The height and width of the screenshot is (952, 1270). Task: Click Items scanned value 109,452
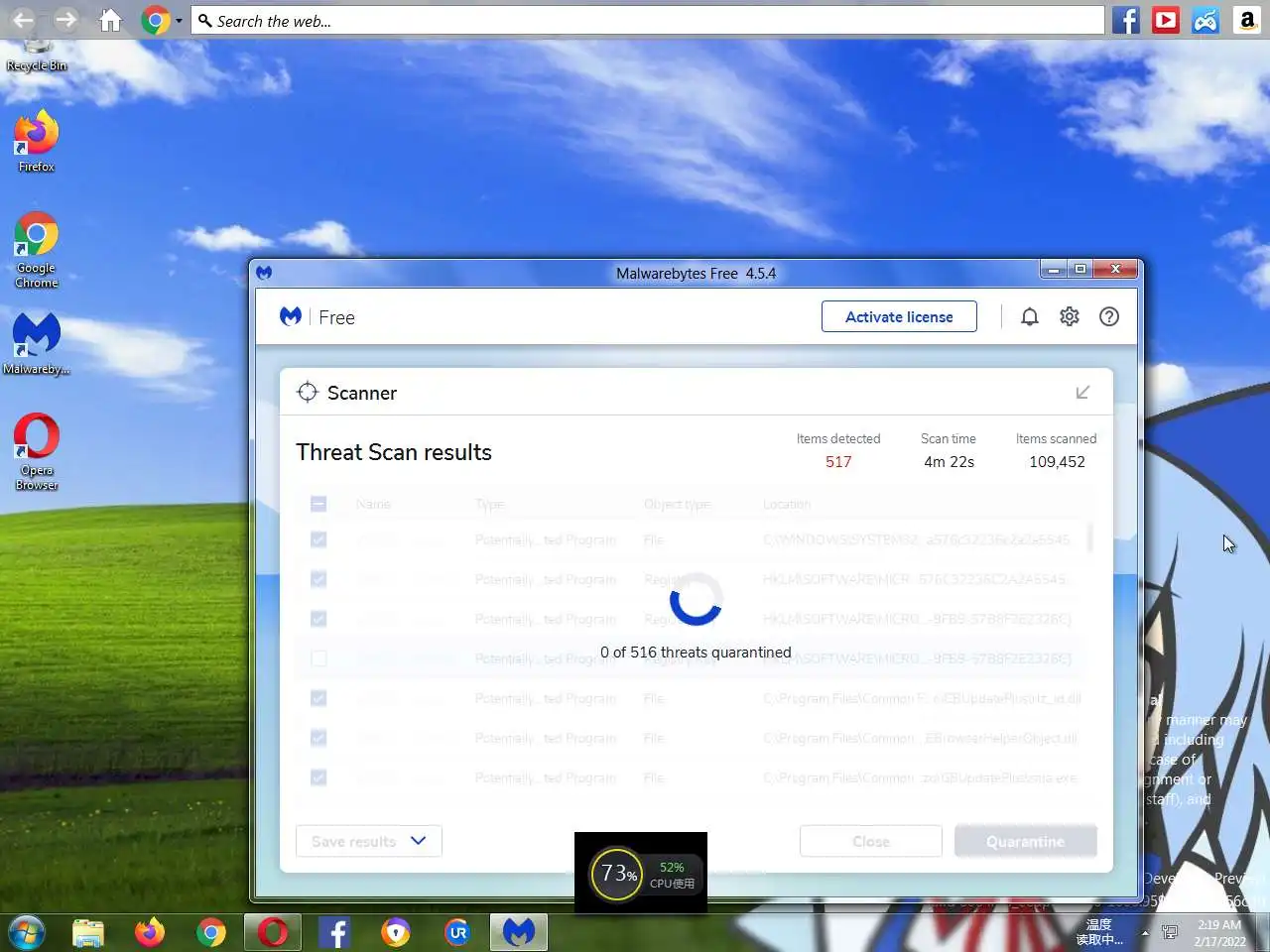pyautogui.click(x=1057, y=461)
